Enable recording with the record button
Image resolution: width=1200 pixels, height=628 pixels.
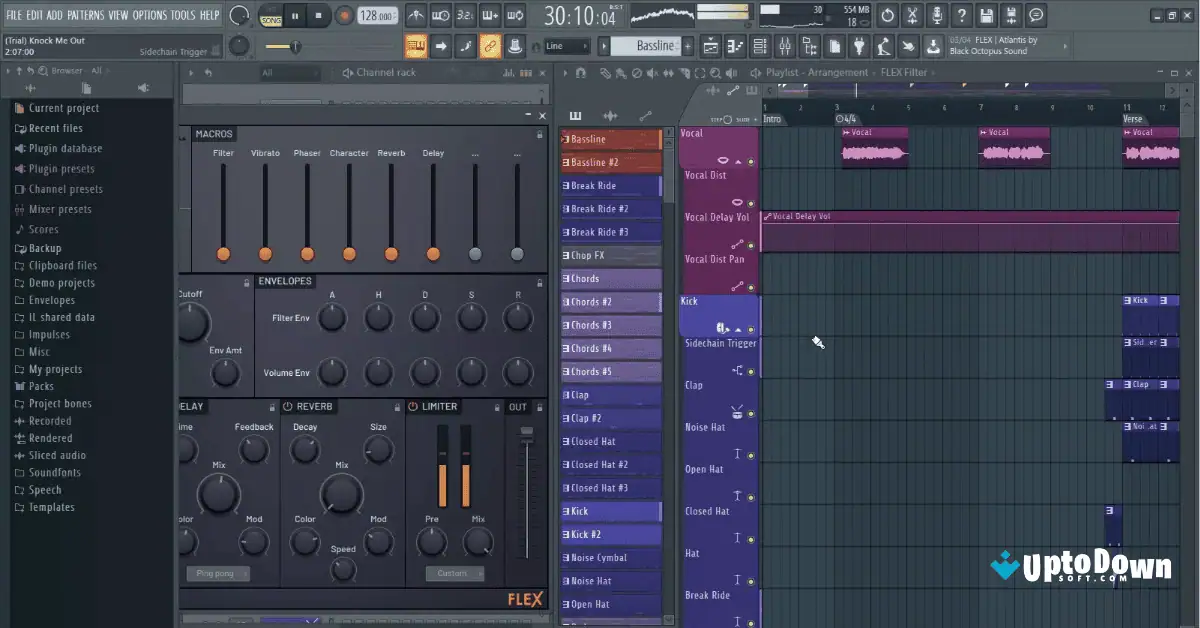(344, 15)
